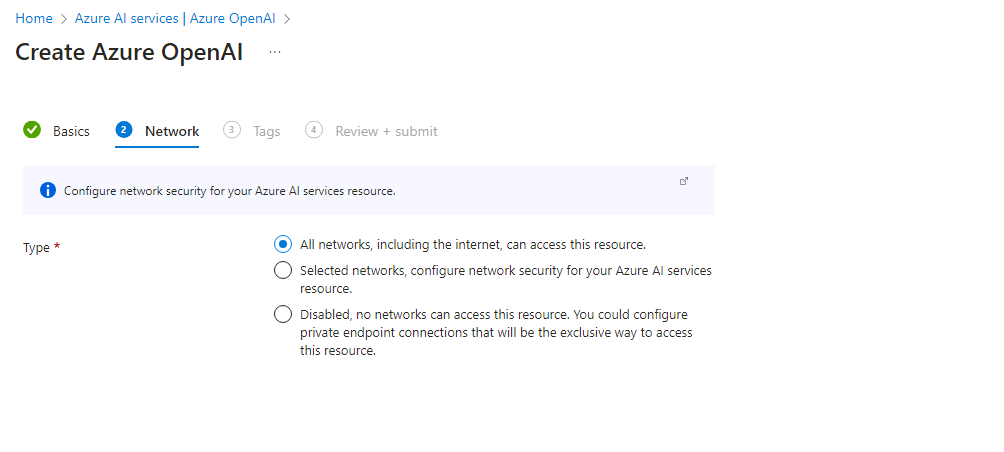Click the green Basics completed checkmark icon
Screen dimensions: 1004x452
click(x=32, y=130)
